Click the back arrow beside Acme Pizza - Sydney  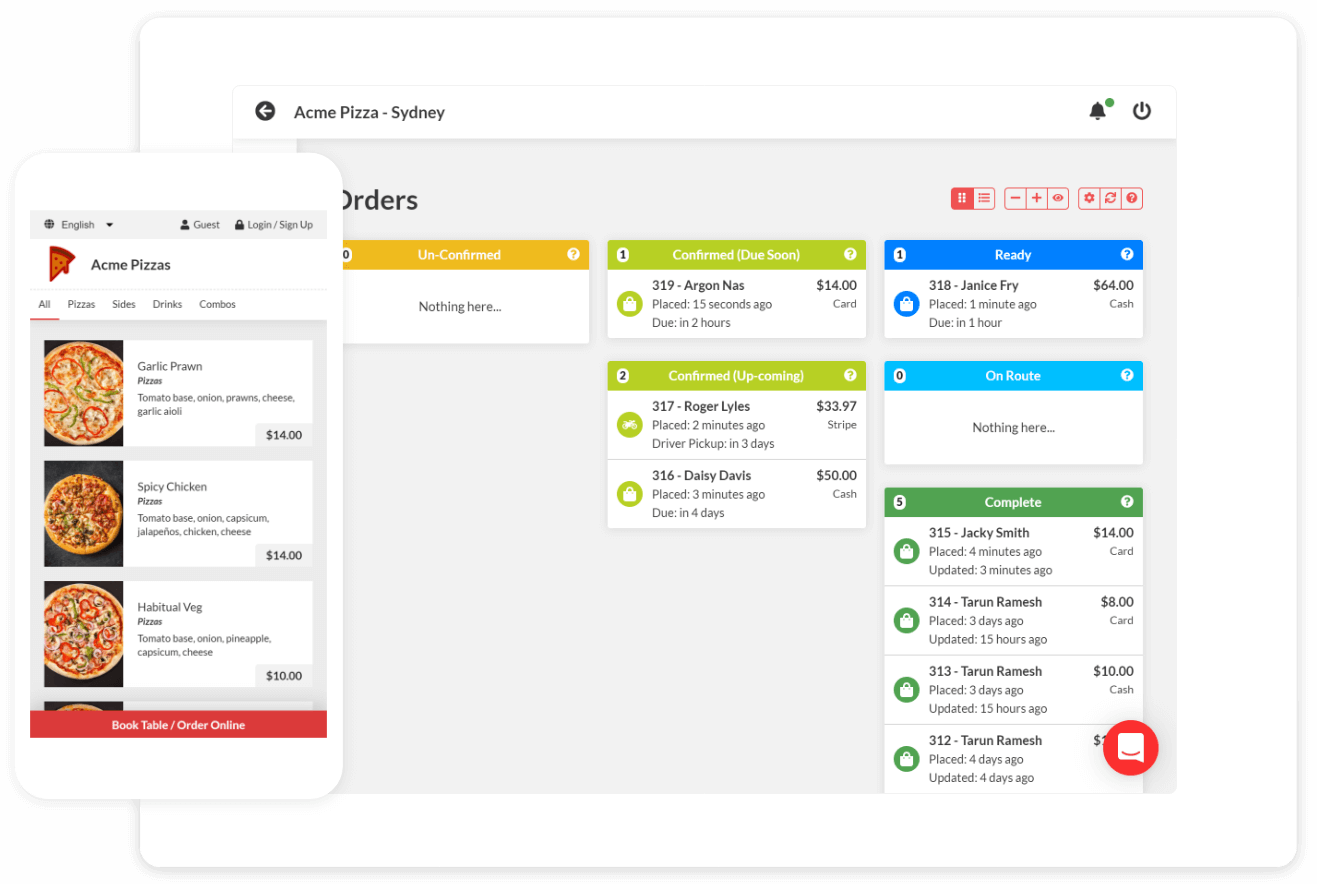(265, 111)
